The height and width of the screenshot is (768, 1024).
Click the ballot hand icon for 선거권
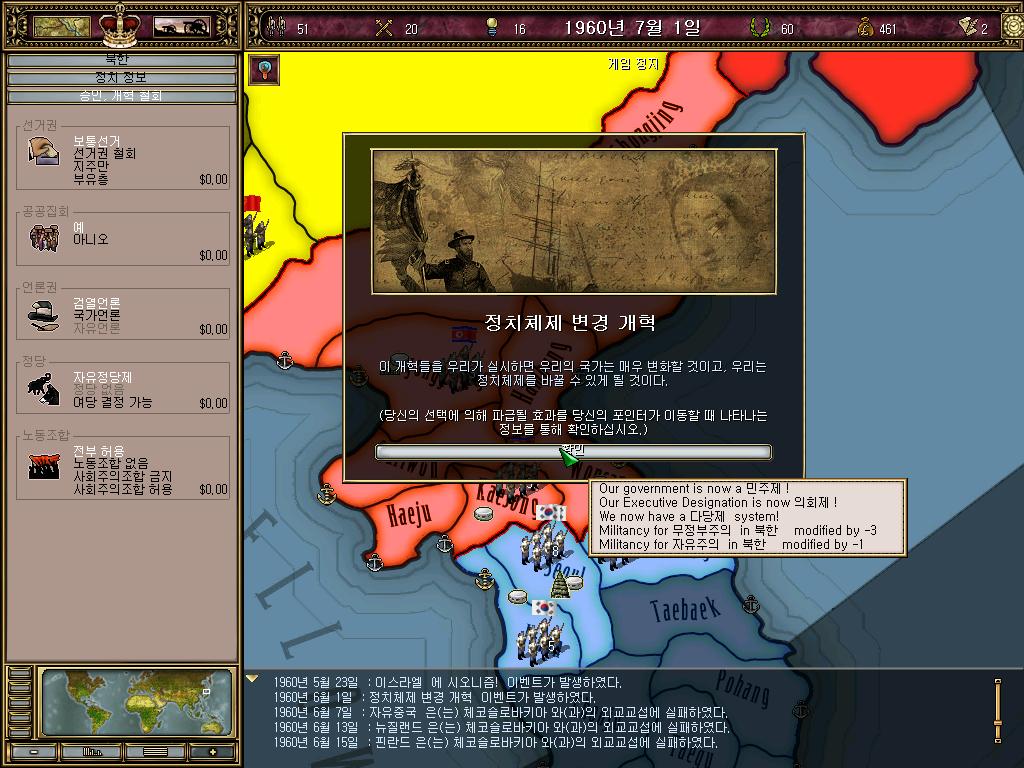[43, 151]
